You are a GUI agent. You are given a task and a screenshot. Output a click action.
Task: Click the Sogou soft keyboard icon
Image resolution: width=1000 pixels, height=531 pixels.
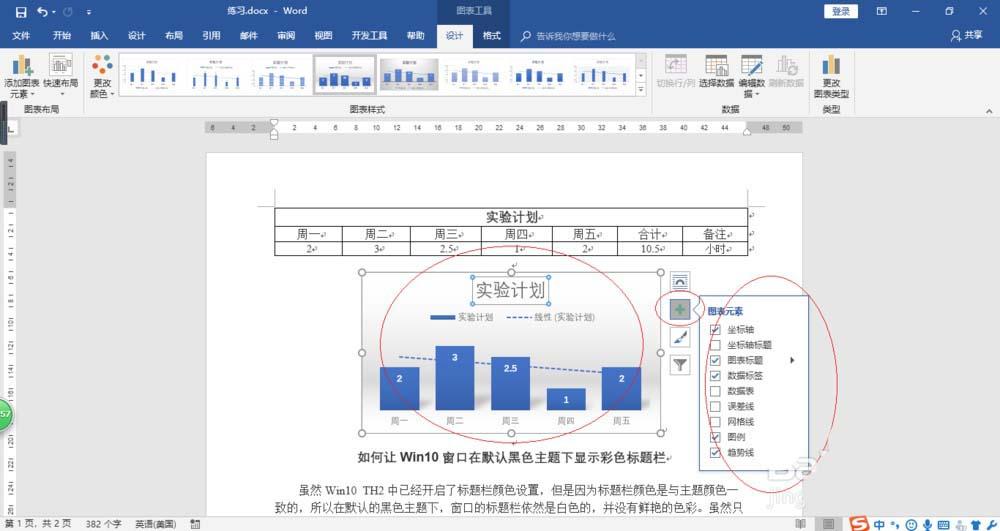click(944, 524)
